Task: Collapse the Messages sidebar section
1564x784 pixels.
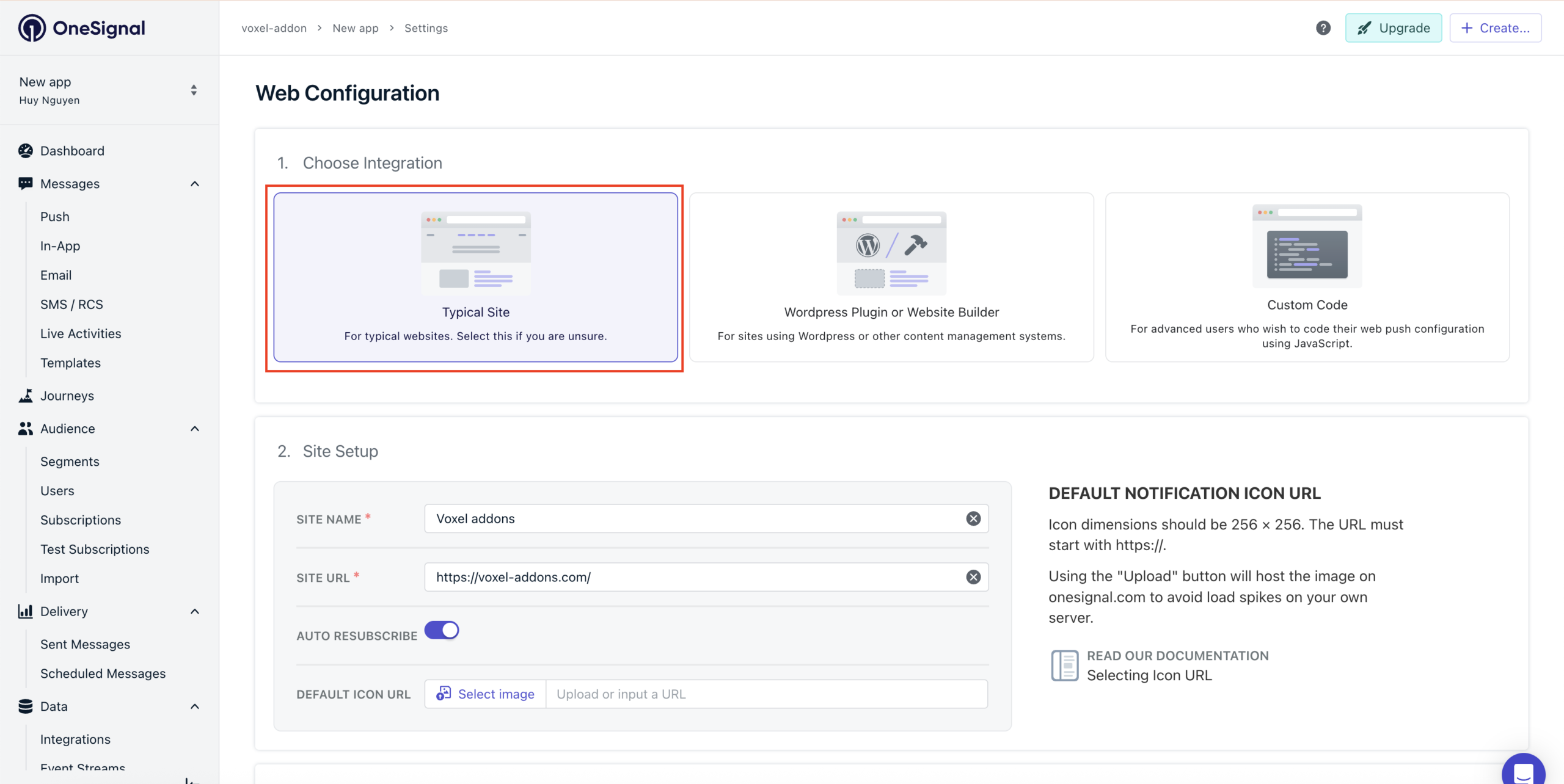Action: pos(194,184)
